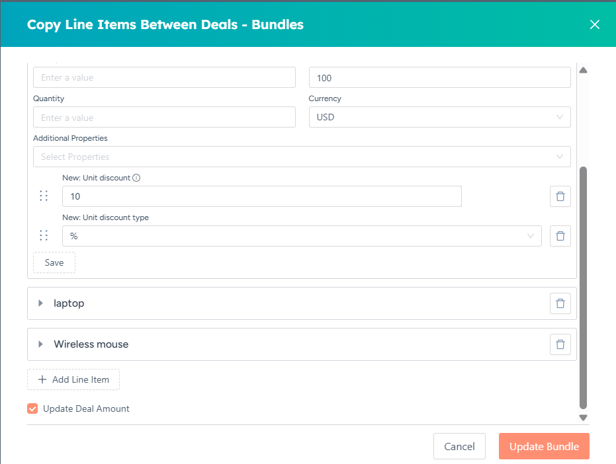616x464 pixels.
Task: Remove the Wireless mouse line item
Action: coord(560,344)
